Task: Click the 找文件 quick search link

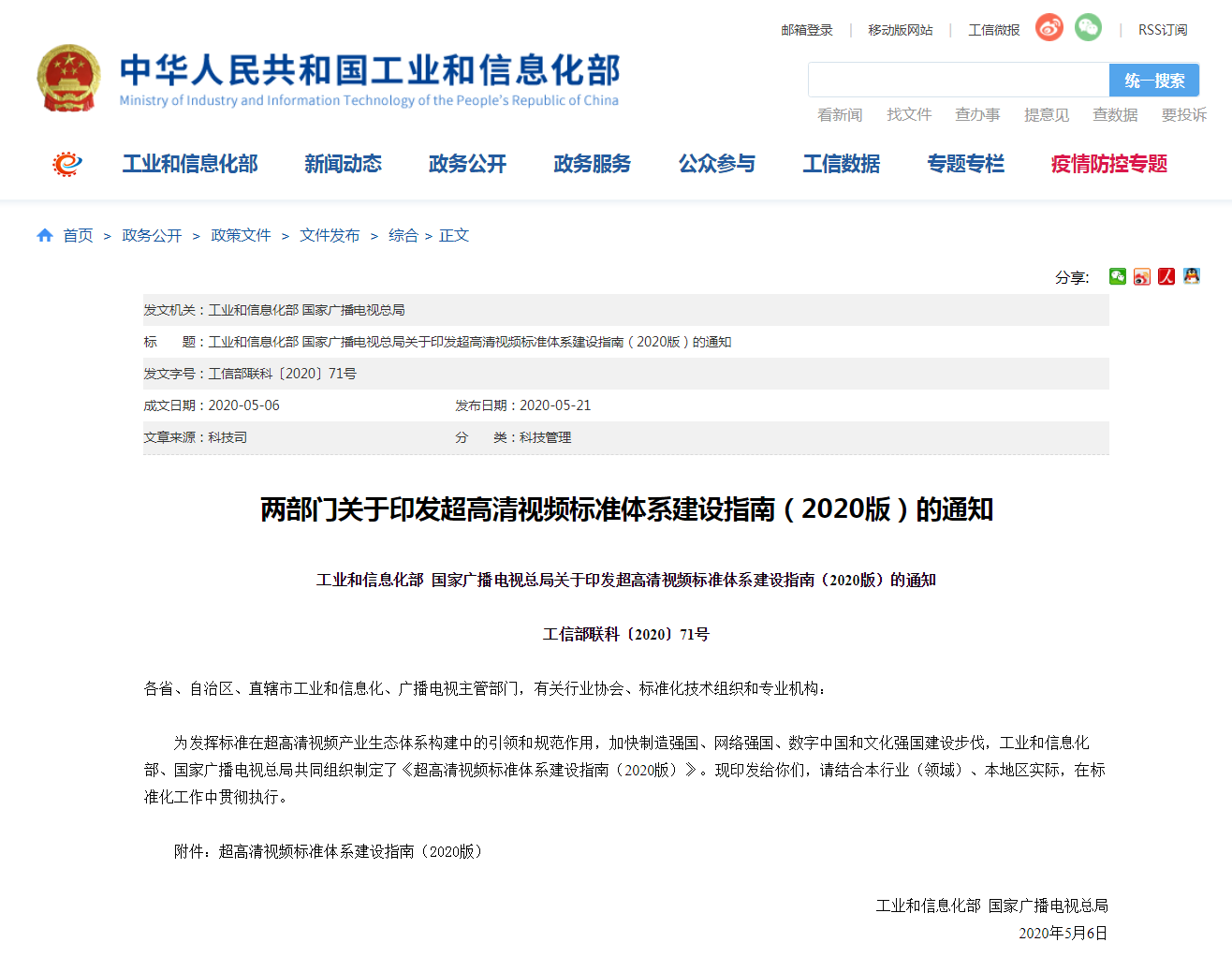Action: (x=909, y=114)
